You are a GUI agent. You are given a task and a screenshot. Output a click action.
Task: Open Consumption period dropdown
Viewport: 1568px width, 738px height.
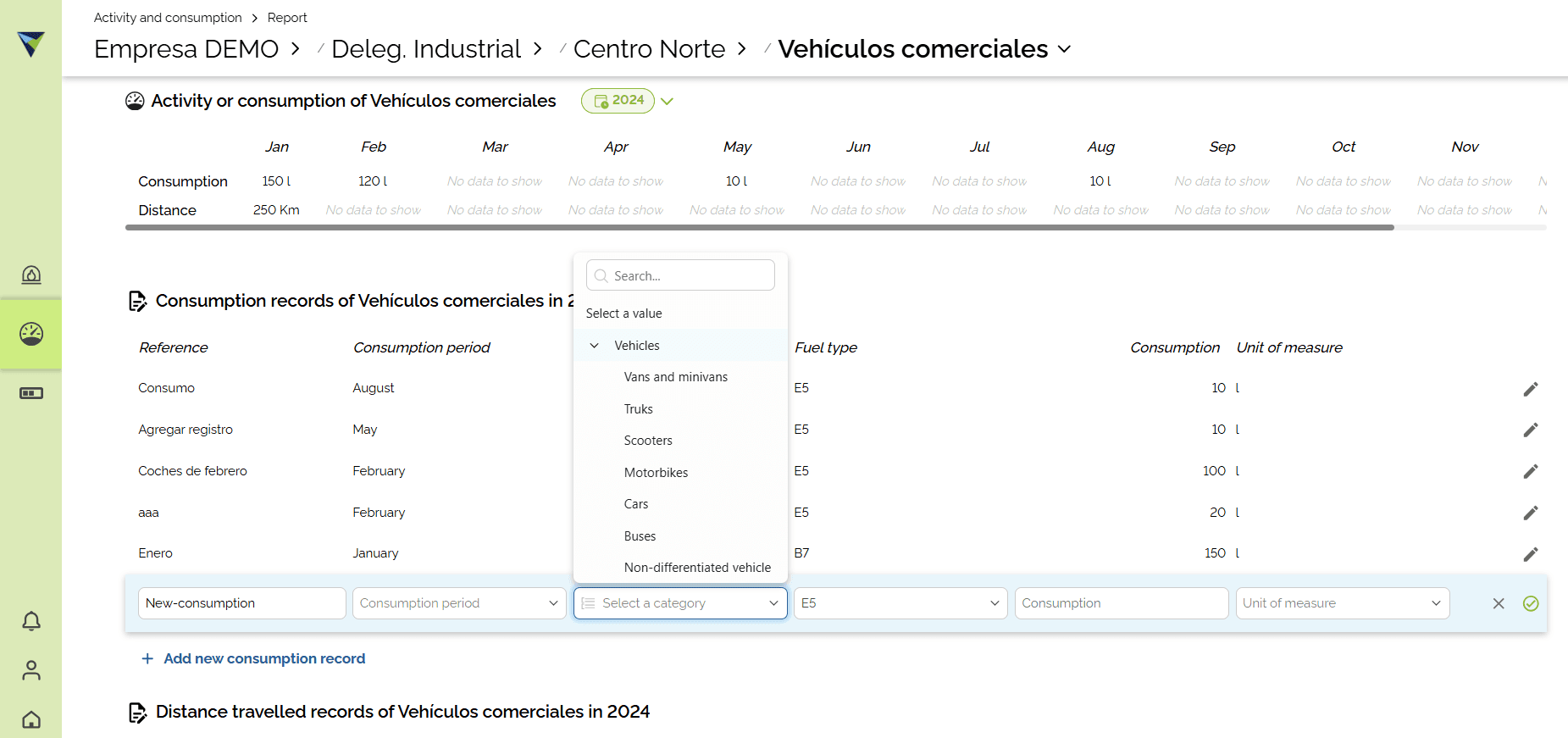(459, 603)
